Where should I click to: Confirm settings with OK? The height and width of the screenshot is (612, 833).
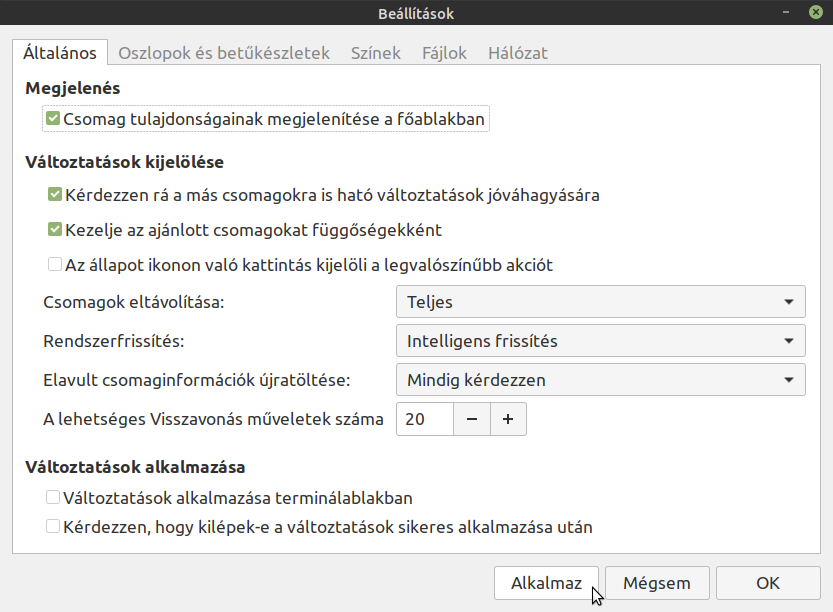[x=768, y=583]
